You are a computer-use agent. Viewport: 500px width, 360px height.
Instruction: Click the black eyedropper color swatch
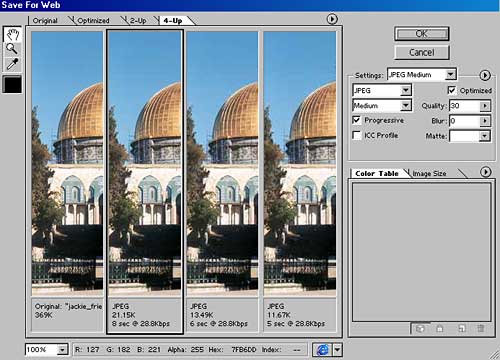(12, 84)
